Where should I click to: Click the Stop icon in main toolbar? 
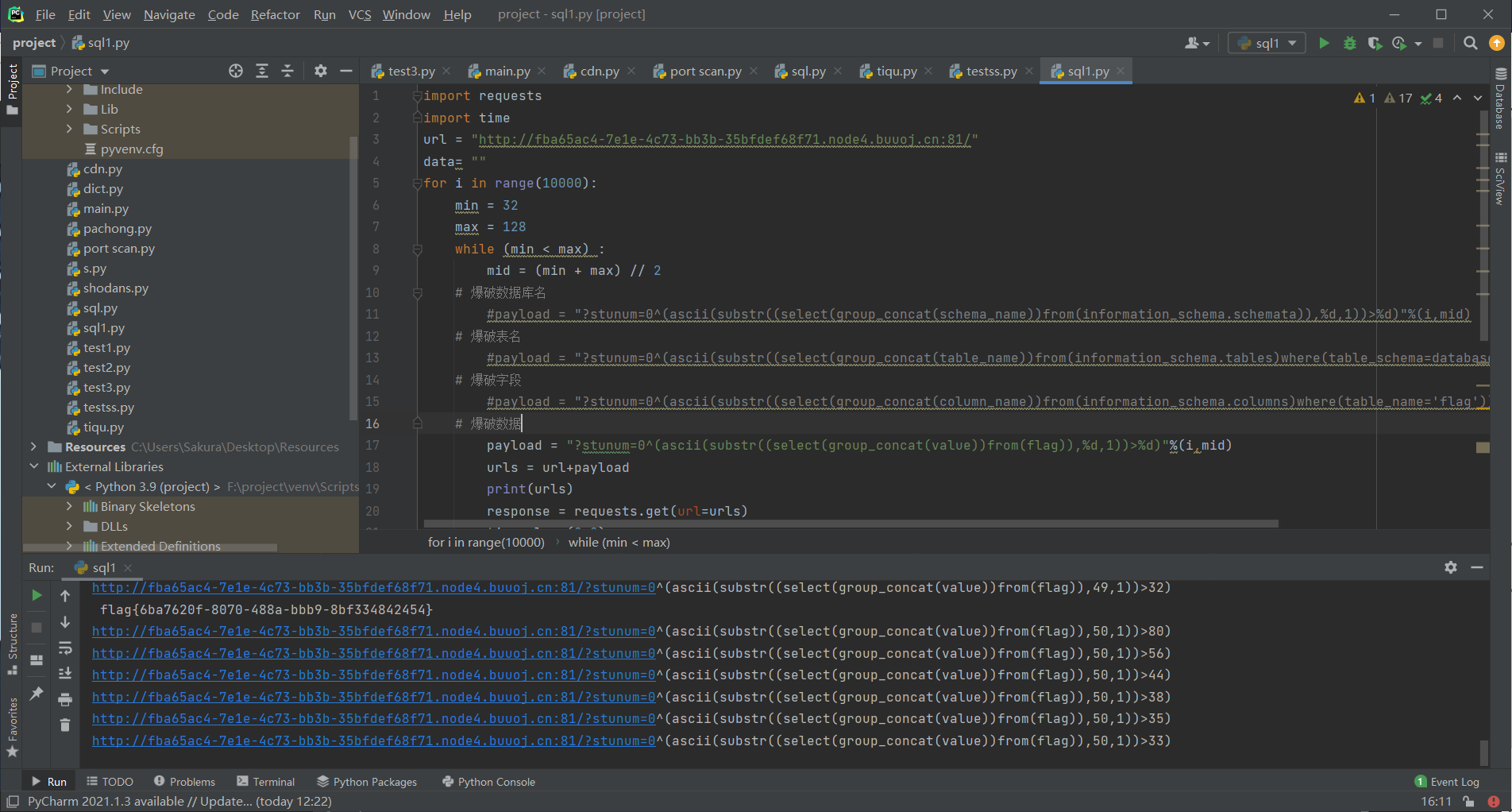tap(1438, 43)
